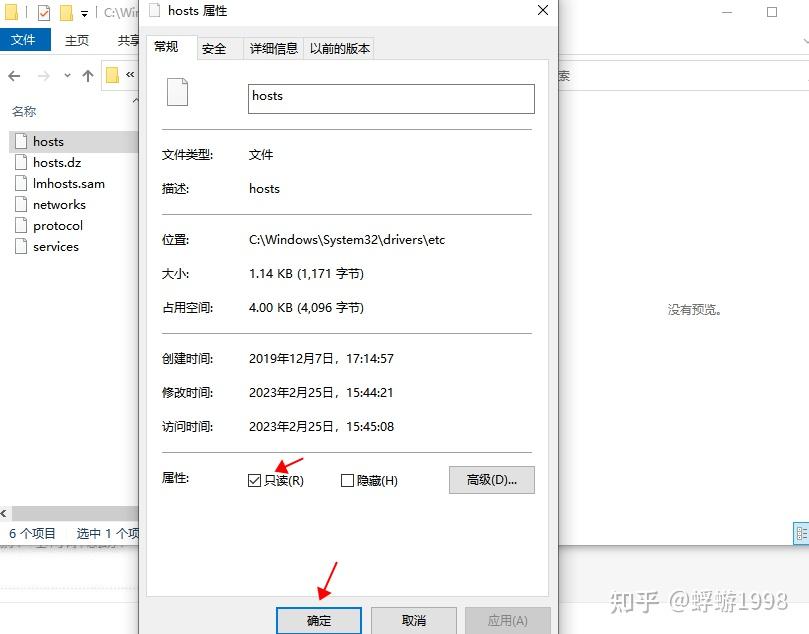Open the 高级(D)... attribute settings
Image resolution: width=809 pixels, height=634 pixels.
[x=492, y=480]
